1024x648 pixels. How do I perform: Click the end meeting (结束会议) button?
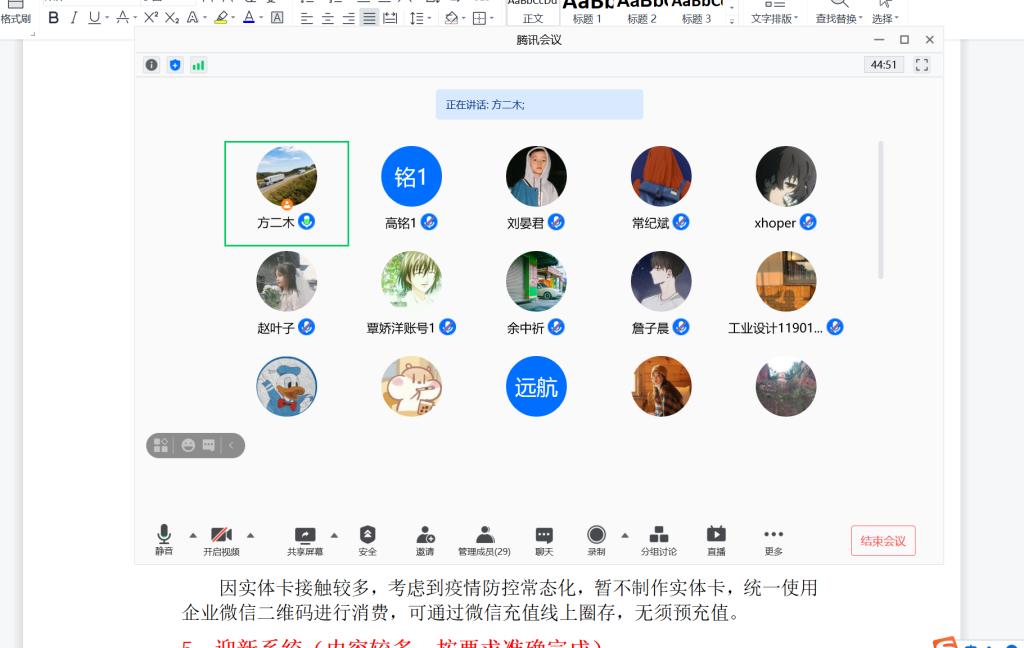[x=883, y=541]
